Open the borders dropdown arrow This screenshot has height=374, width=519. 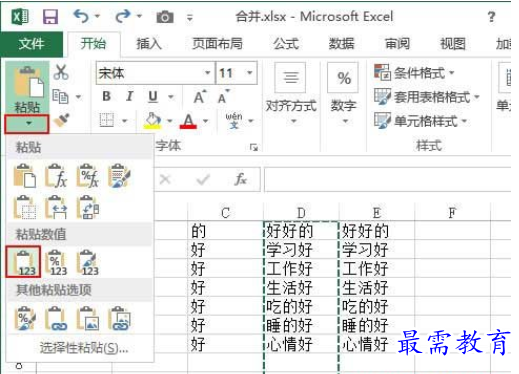(x=125, y=121)
